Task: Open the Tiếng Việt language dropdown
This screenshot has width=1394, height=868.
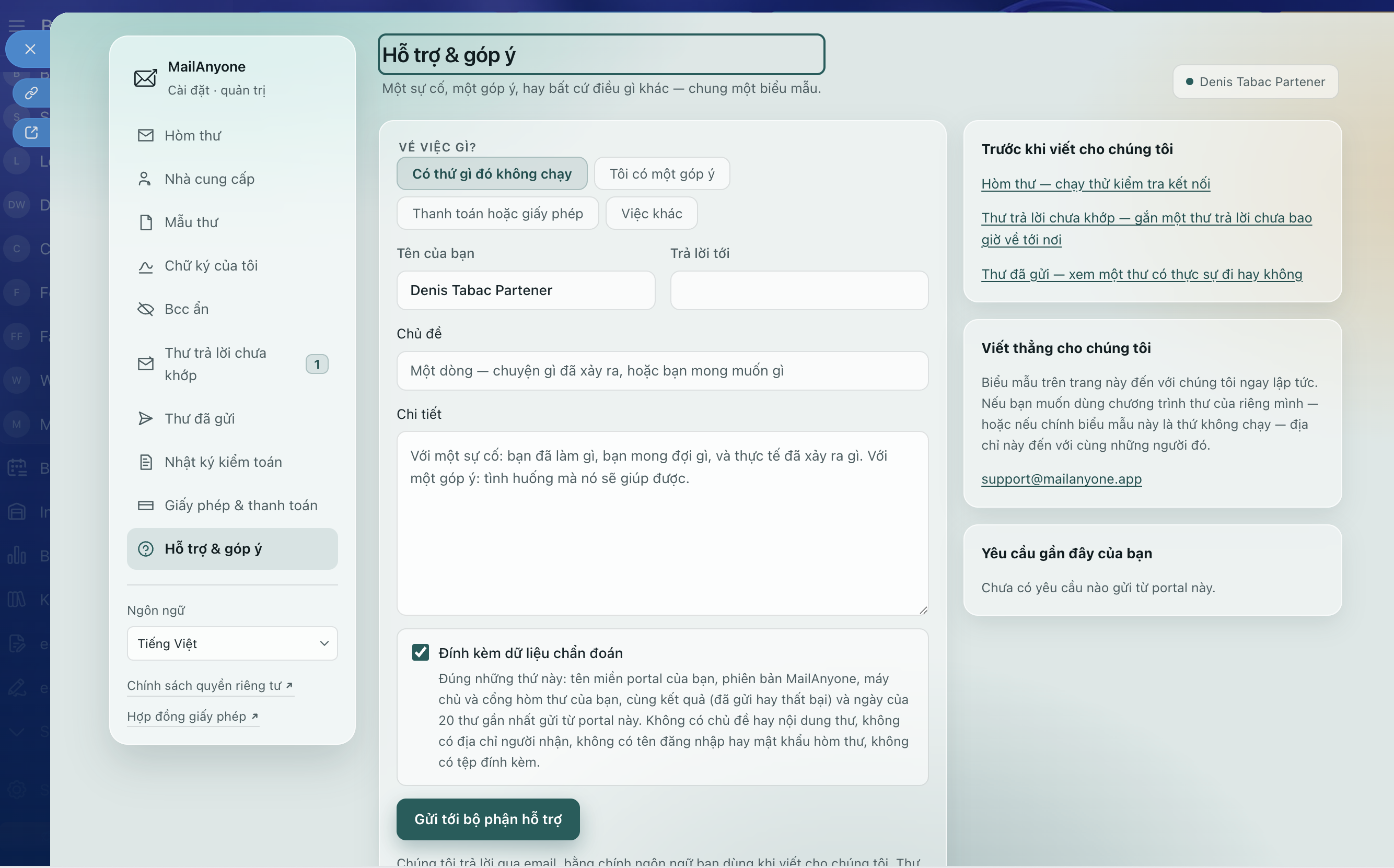Action: point(233,643)
